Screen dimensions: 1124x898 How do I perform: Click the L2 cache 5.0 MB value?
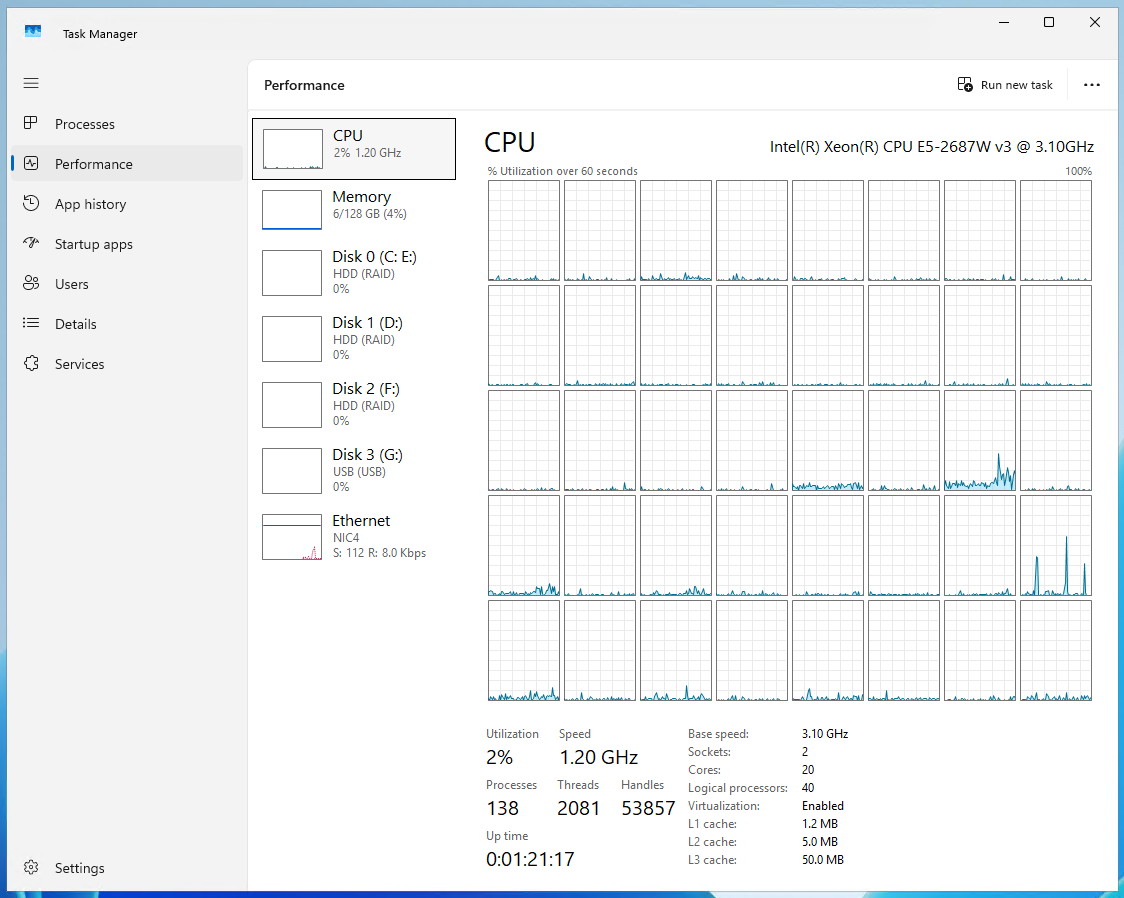pyautogui.click(x=820, y=841)
